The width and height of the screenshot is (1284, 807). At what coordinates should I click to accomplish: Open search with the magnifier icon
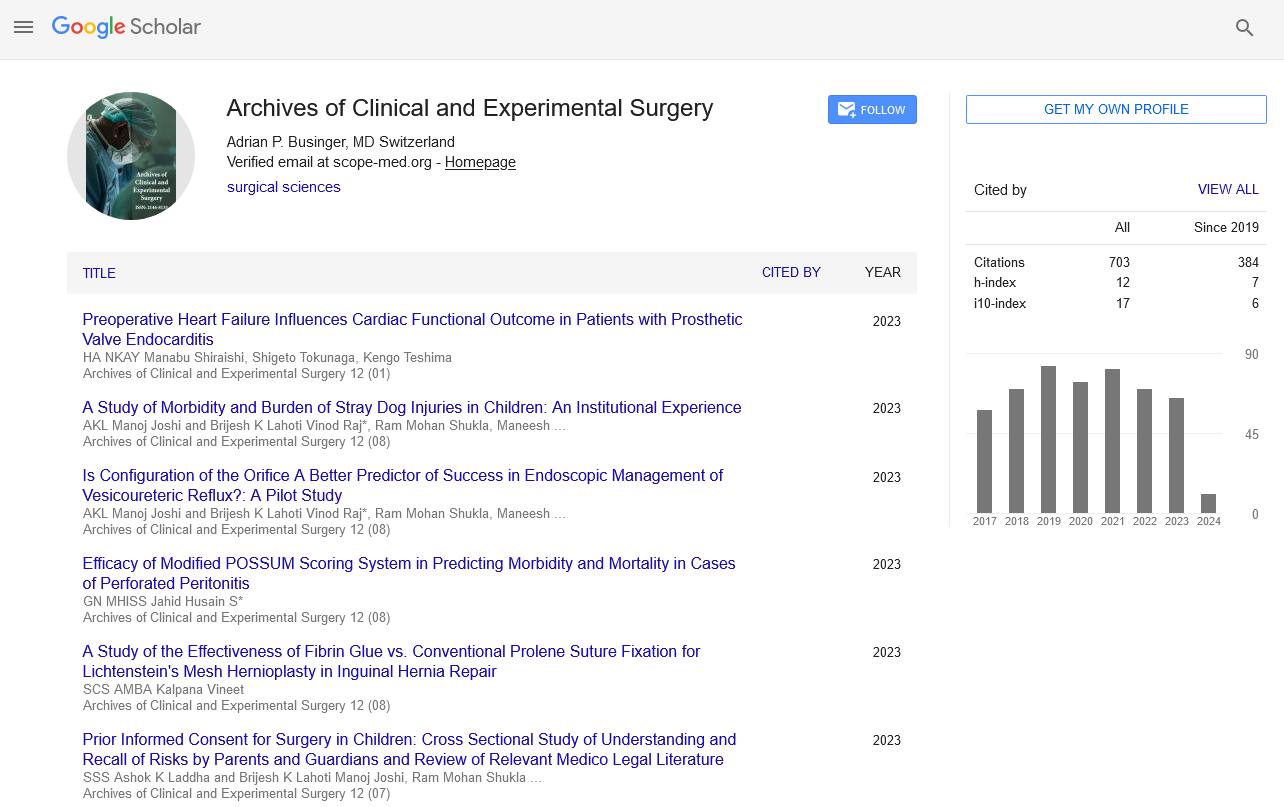pyautogui.click(x=1245, y=28)
